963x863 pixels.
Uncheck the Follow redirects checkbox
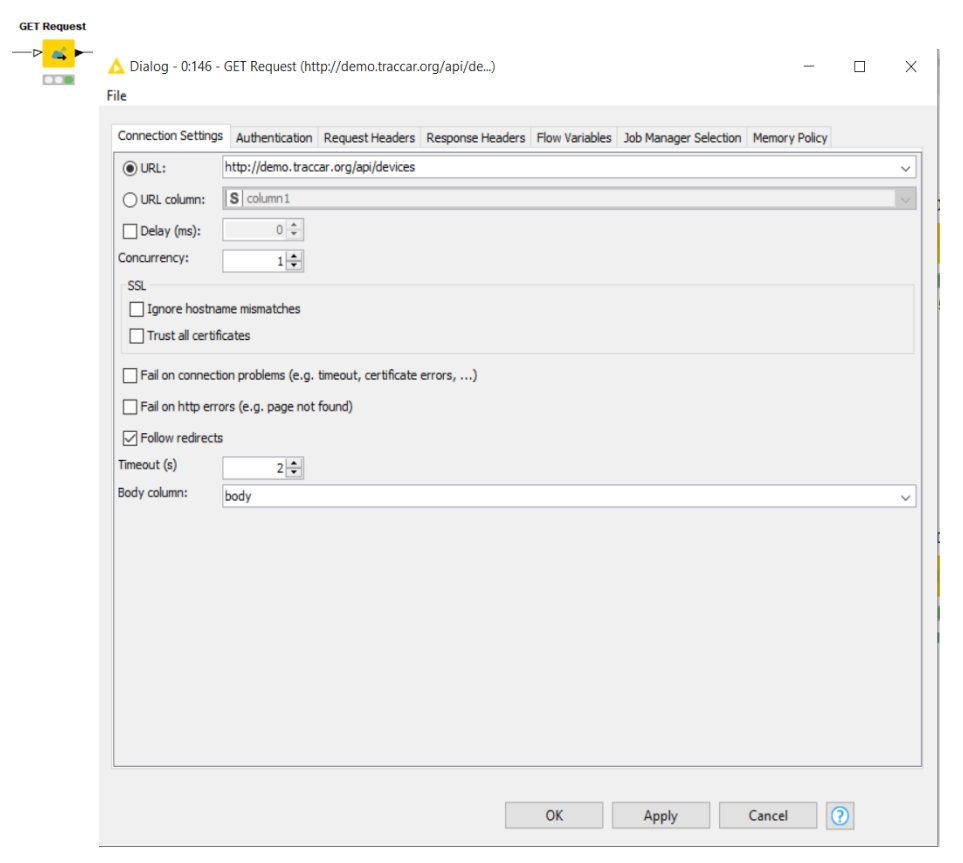tap(129, 438)
